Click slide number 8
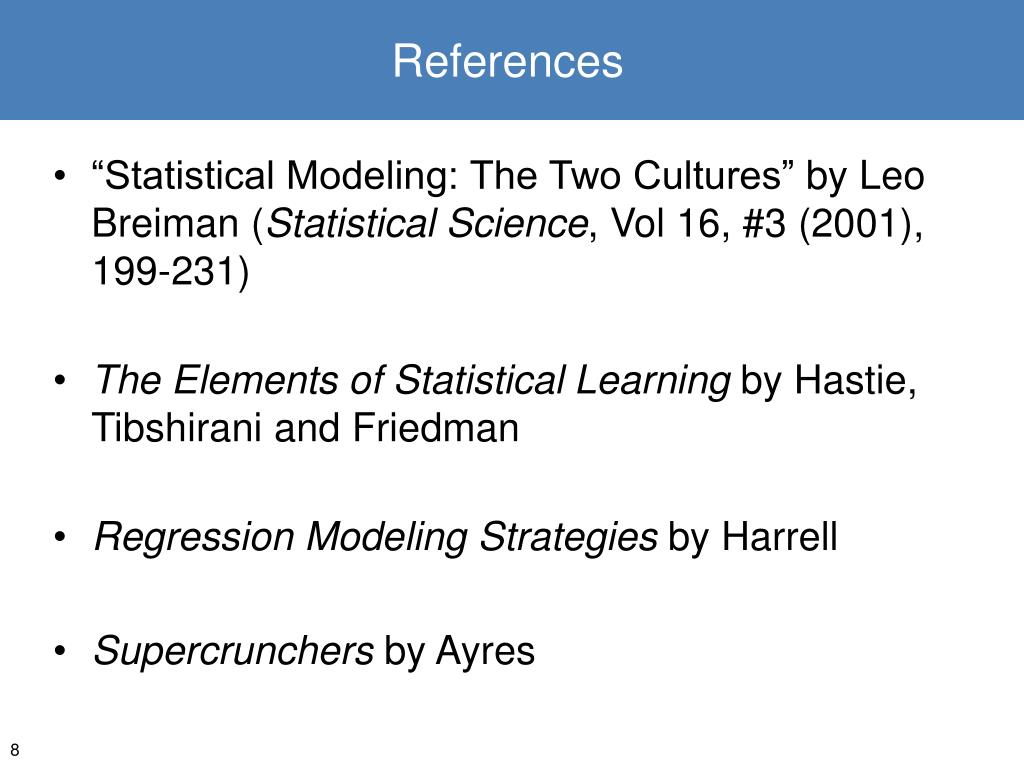This screenshot has width=1024, height=768. pos(14,750)
